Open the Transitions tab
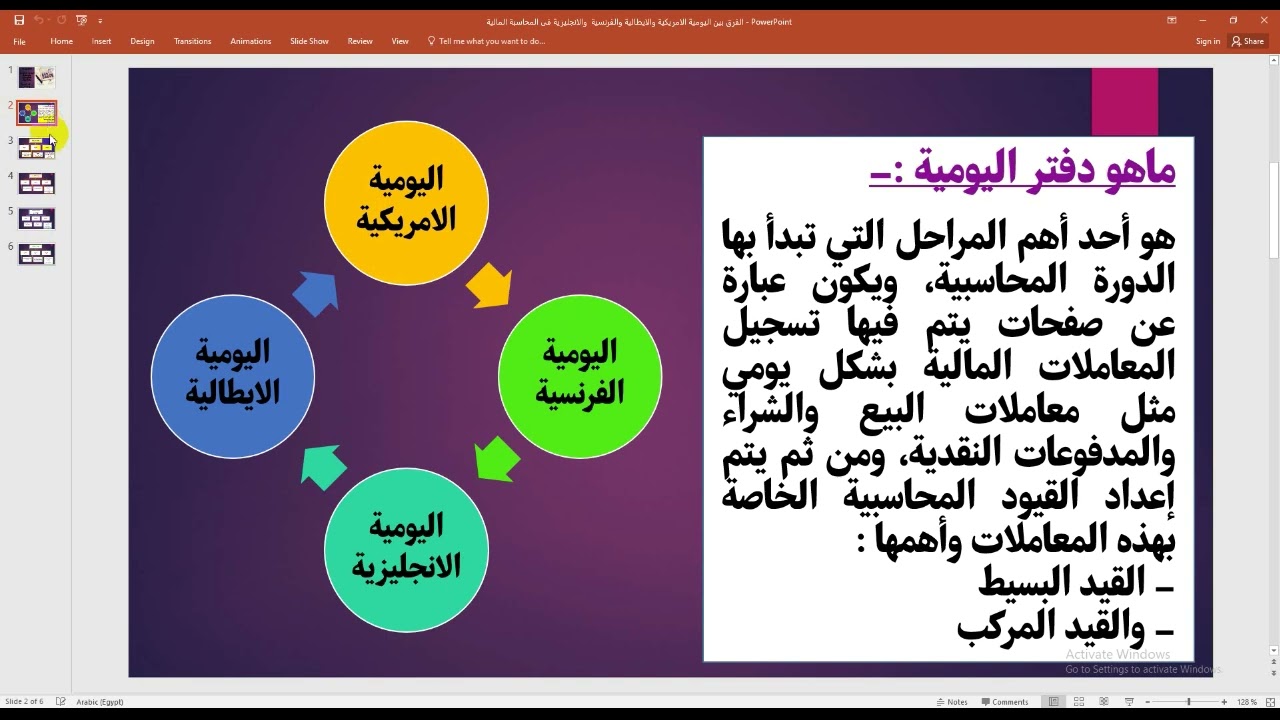The width and height of the screenshot is (1280, 720). 192,41
